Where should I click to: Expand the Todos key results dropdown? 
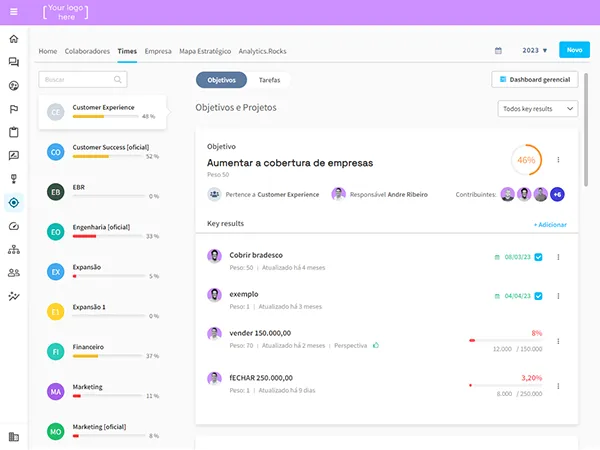tap(538, 109)
